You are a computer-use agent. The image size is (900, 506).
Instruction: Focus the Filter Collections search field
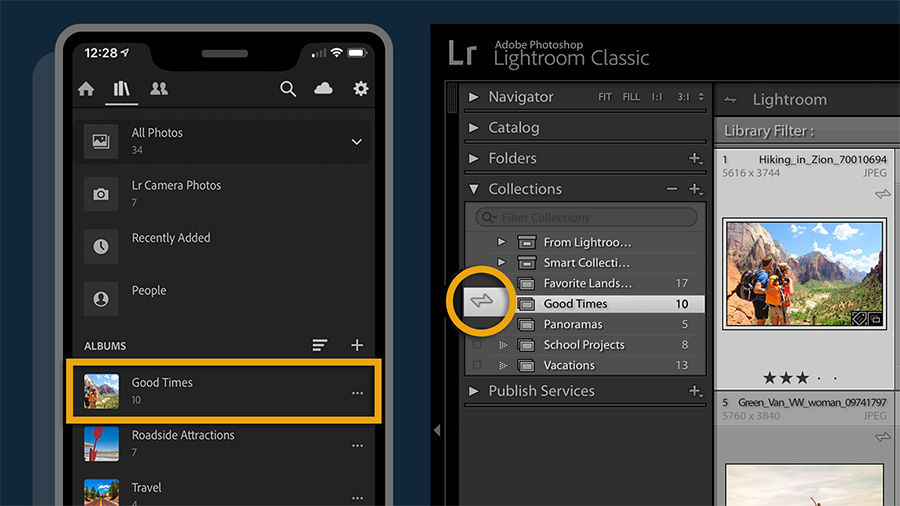pyautogui.click(x=586, y=217)
